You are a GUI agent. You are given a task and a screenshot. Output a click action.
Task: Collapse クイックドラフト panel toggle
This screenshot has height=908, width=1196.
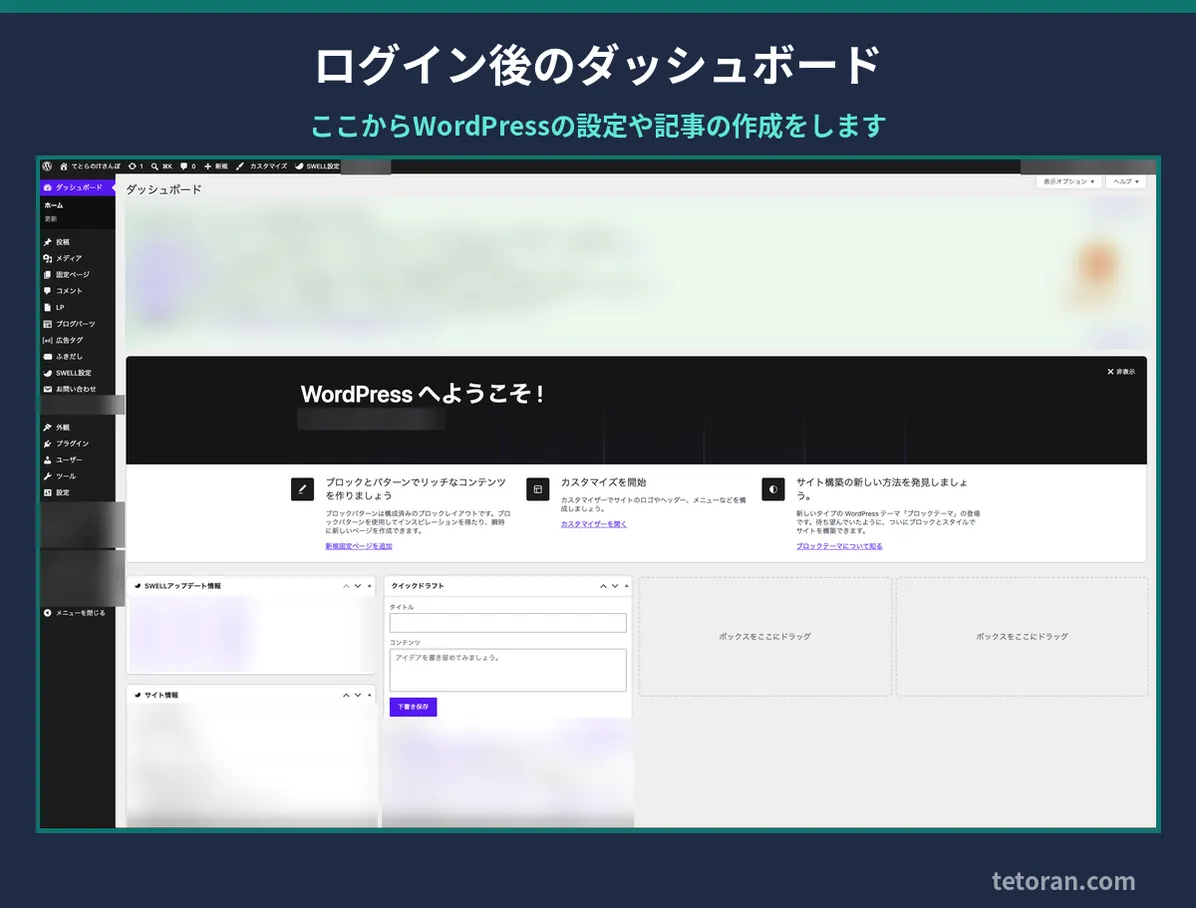[x=627, y=586]
